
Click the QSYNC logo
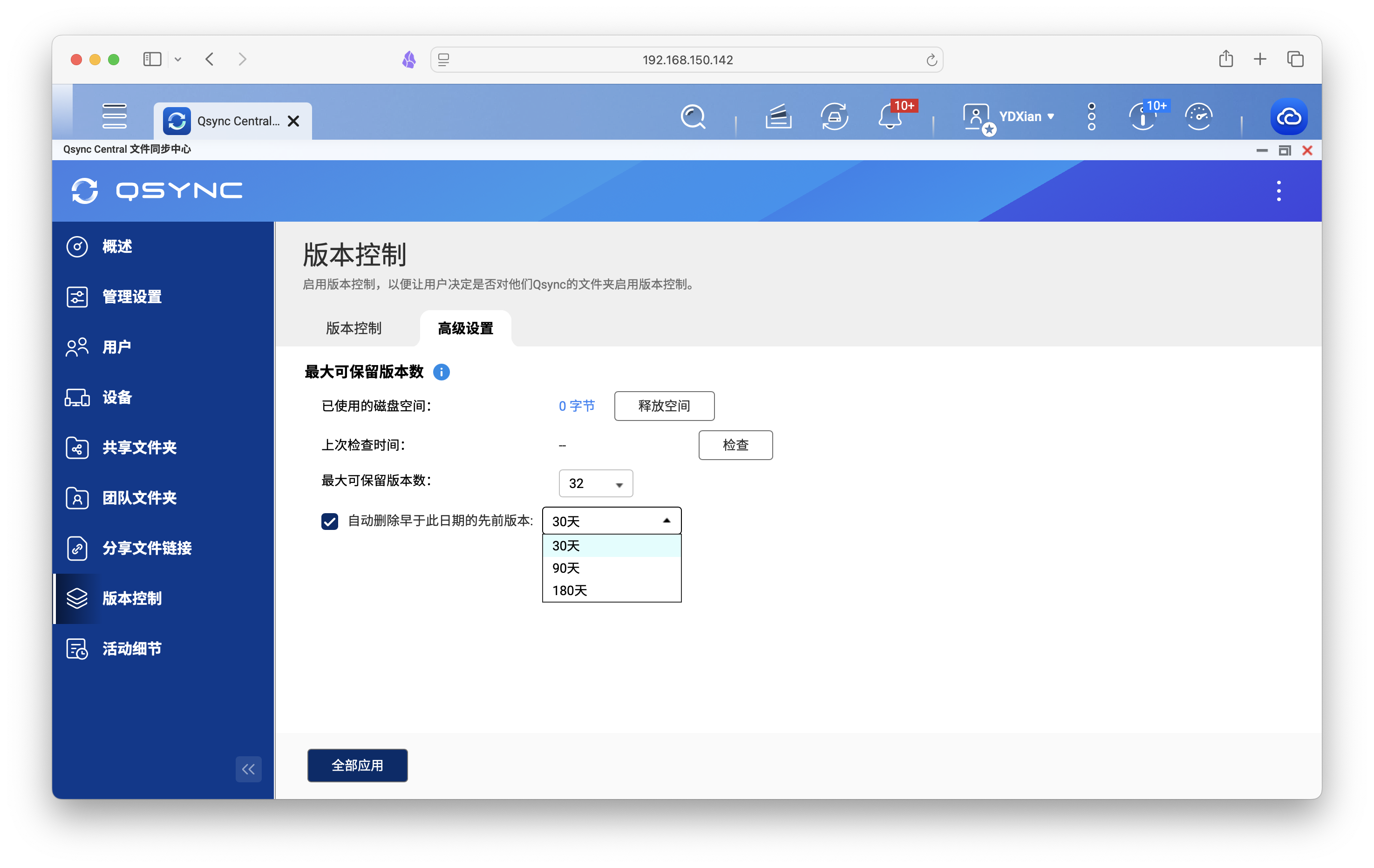click(x=157, y=190)
